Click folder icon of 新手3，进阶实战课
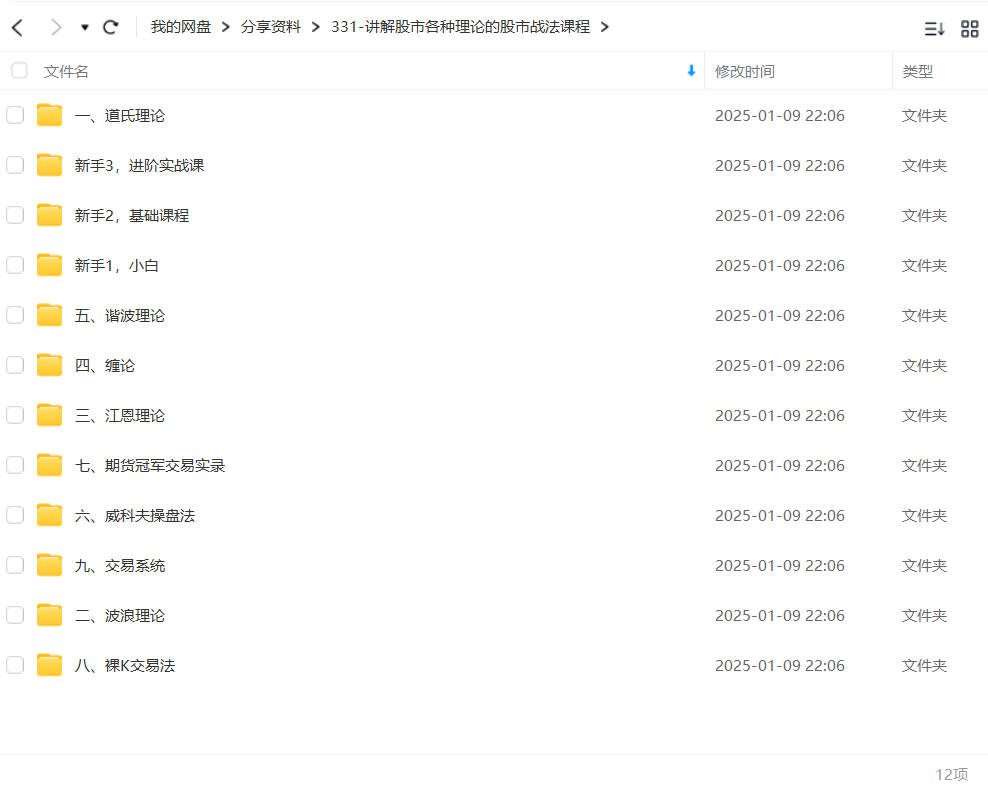Image resolution: width=988 pixels, height=790 pixels. 49,165
